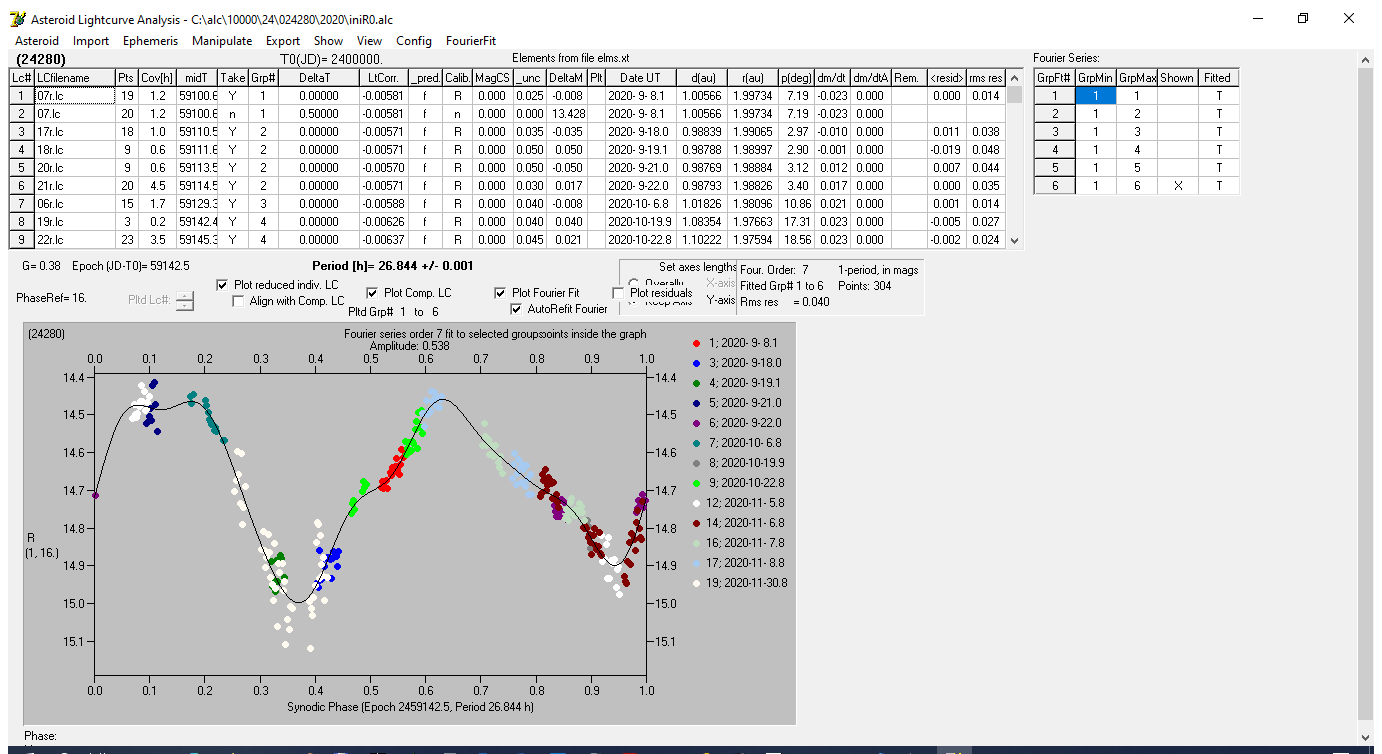Select the 20r.lc filename cell
1382x754 pixels.
point(73,168)
